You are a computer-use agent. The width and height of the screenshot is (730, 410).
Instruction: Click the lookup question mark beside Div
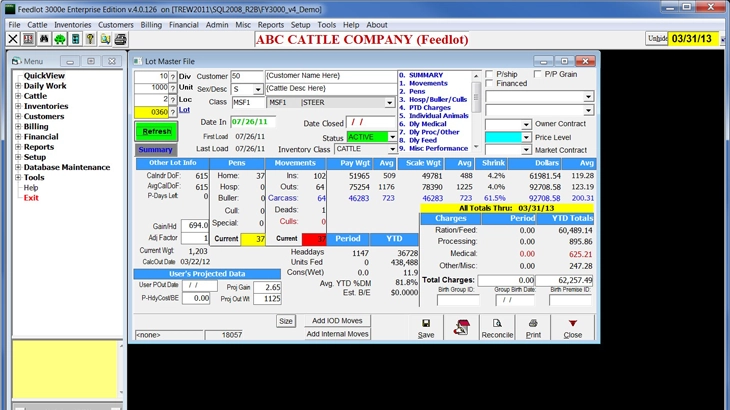pos(173,76)
